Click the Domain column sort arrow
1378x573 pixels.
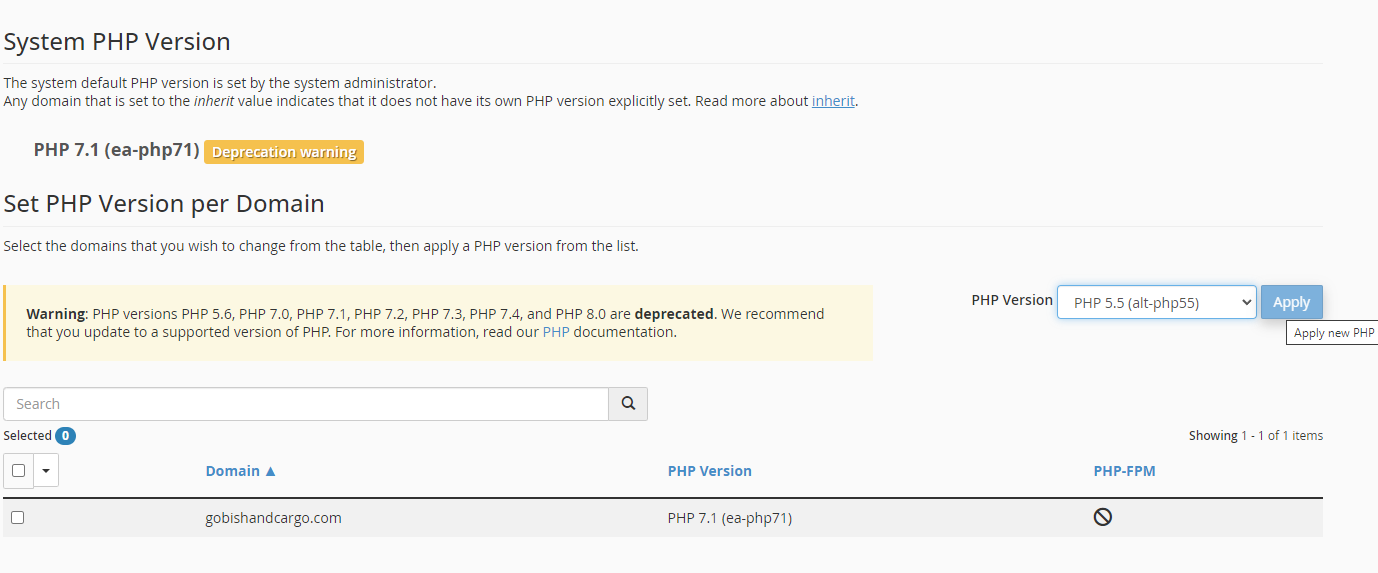(x=271, y=471)
